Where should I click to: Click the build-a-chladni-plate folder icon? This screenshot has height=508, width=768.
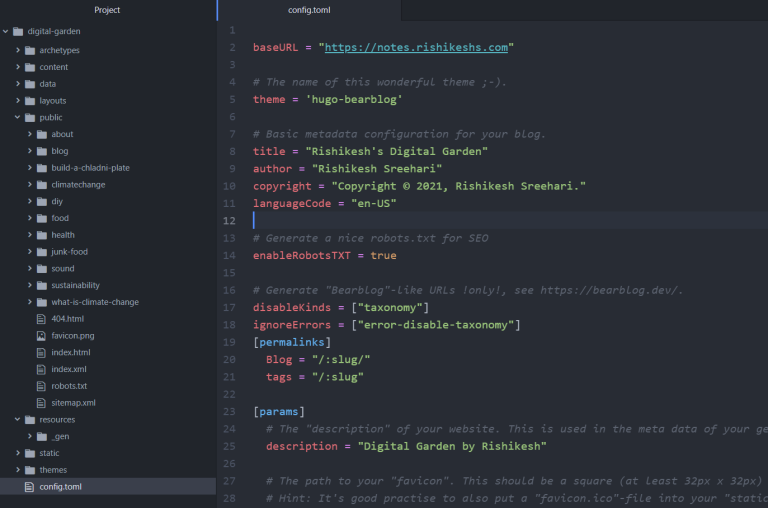pos(42,168)
